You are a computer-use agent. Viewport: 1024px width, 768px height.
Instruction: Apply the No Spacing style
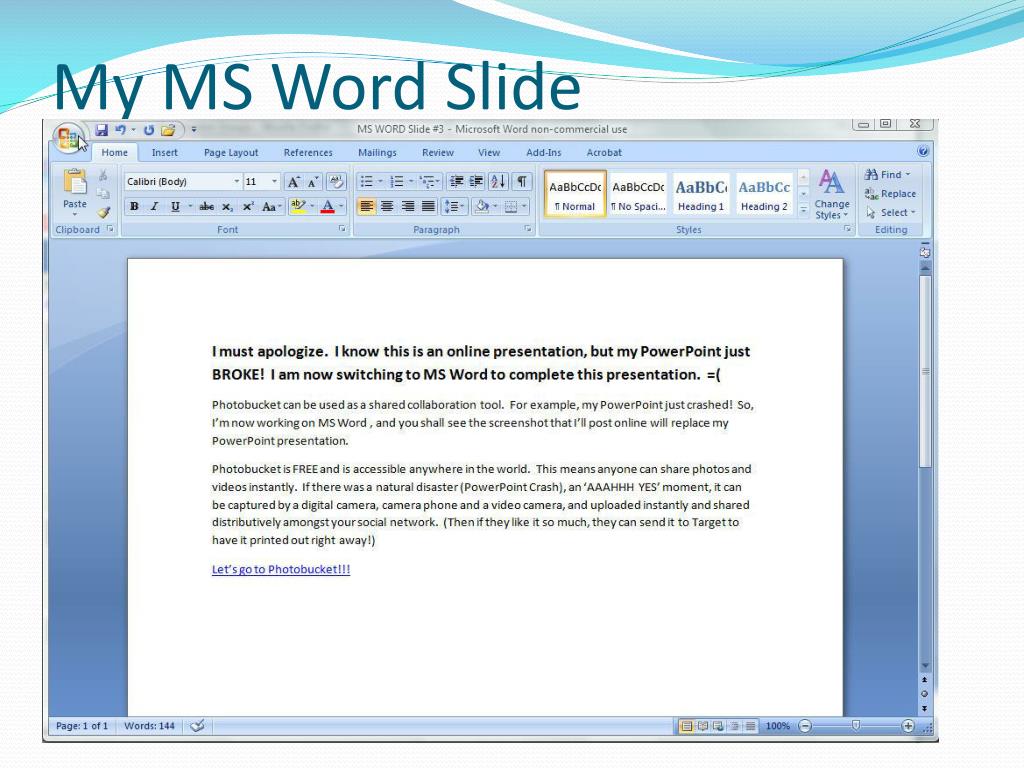(x=638, y=195)
